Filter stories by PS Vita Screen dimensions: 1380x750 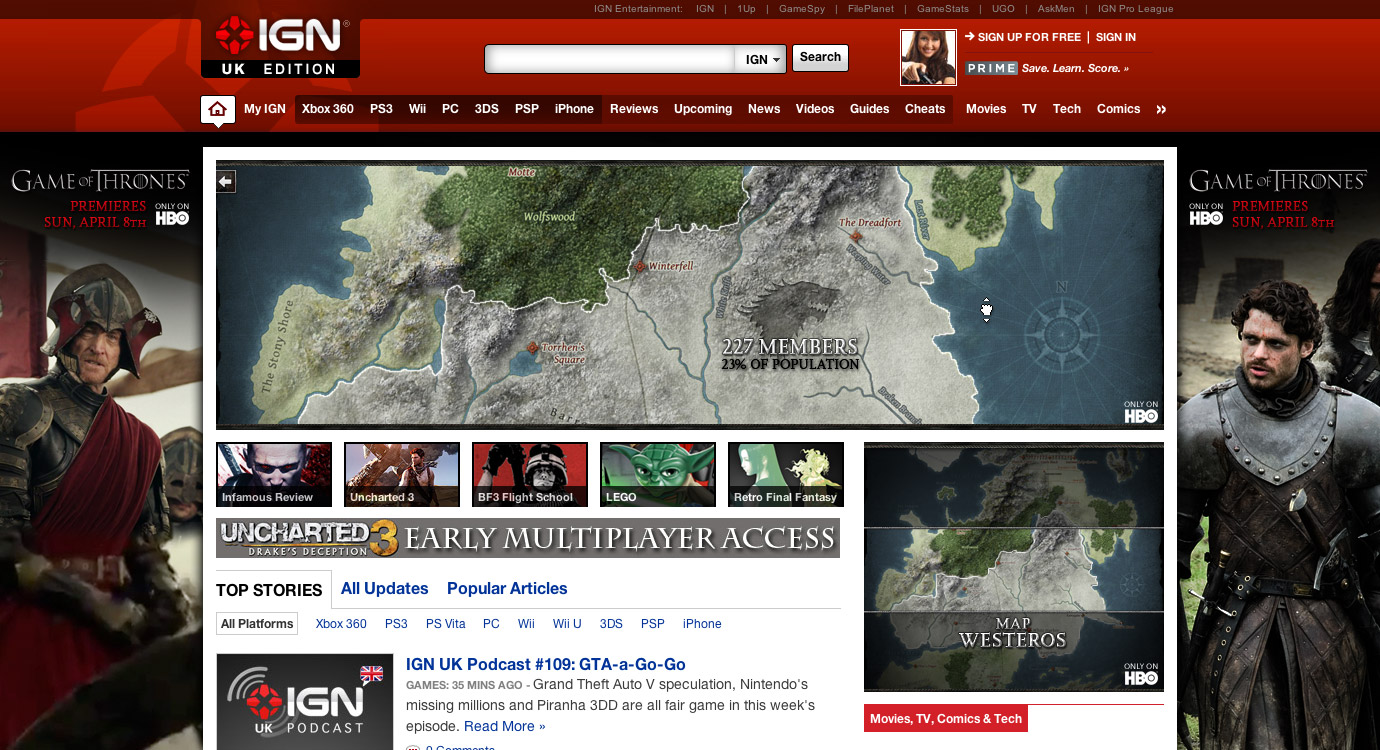[x=446, y=624]
